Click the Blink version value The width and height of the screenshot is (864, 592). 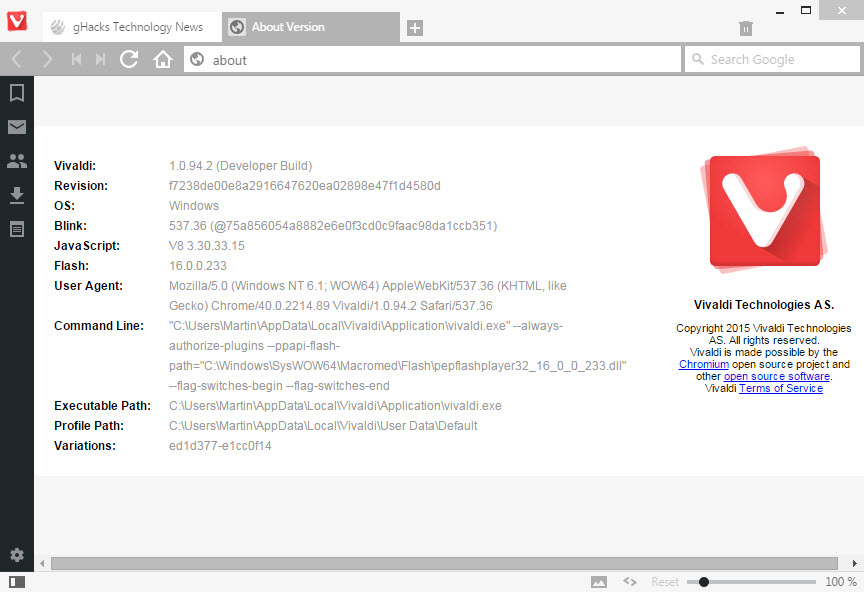point(333,226)
